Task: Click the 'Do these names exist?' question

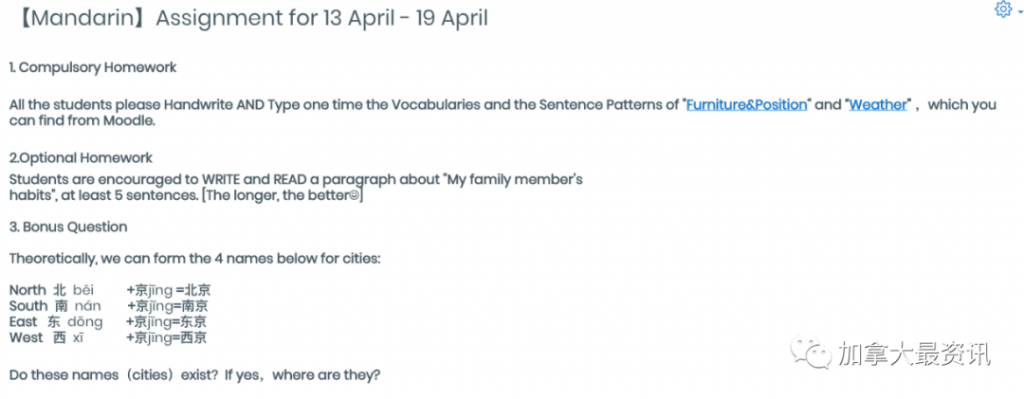Action: click(x=195, y=376)
